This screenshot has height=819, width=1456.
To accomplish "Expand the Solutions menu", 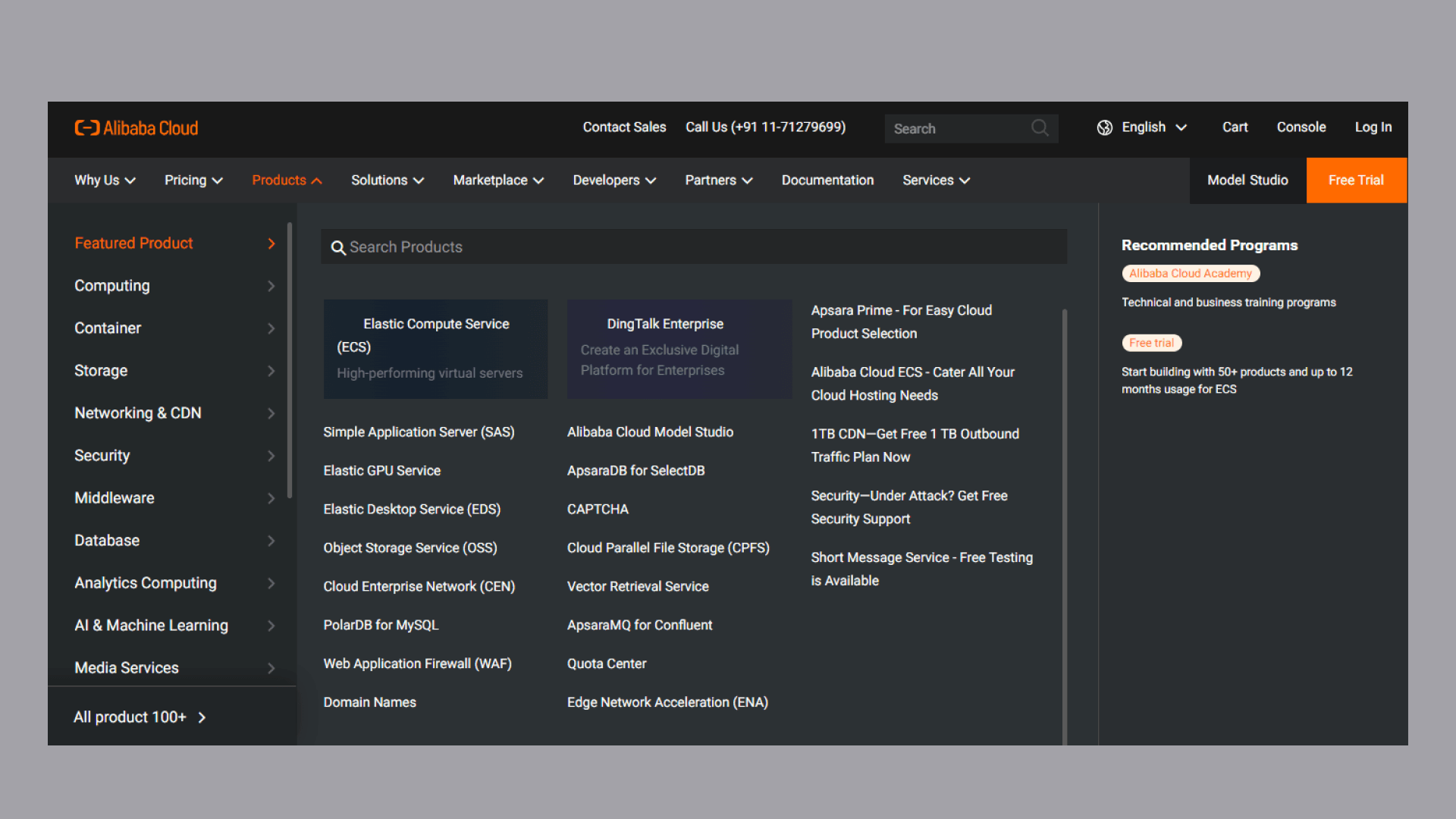I will tap(388, 180).
